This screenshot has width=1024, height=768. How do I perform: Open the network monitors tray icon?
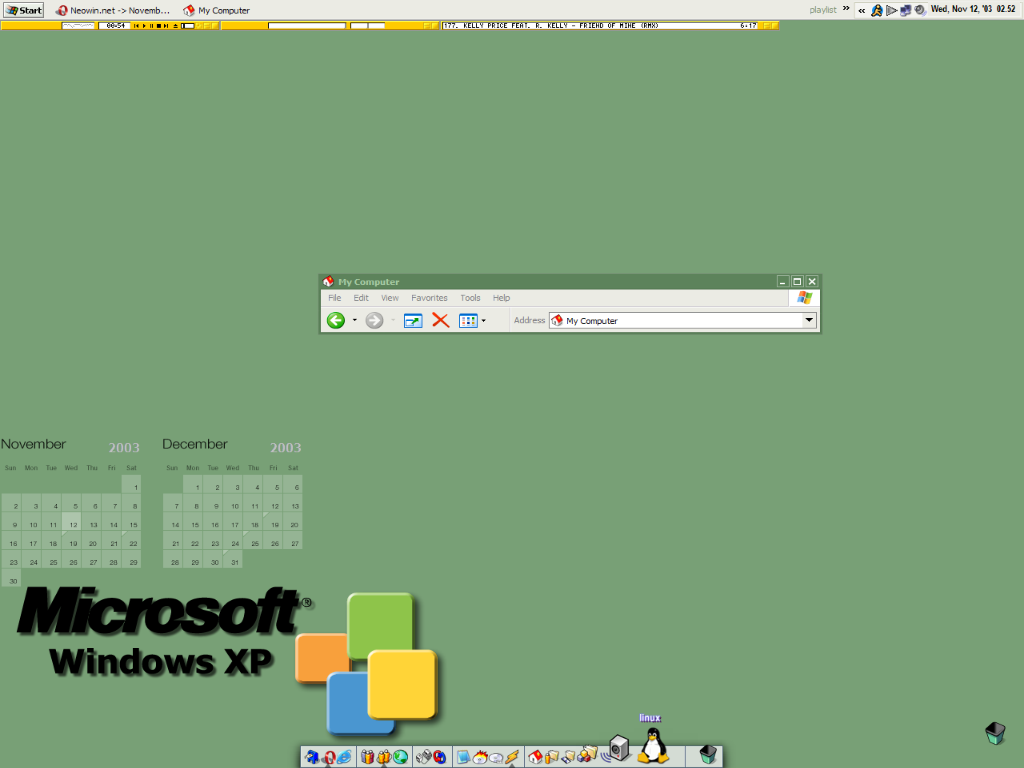click(x=905, y=10)
